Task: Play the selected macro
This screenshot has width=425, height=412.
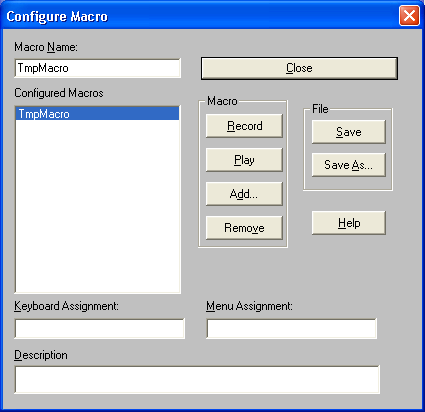Action: tap(244, 160)
